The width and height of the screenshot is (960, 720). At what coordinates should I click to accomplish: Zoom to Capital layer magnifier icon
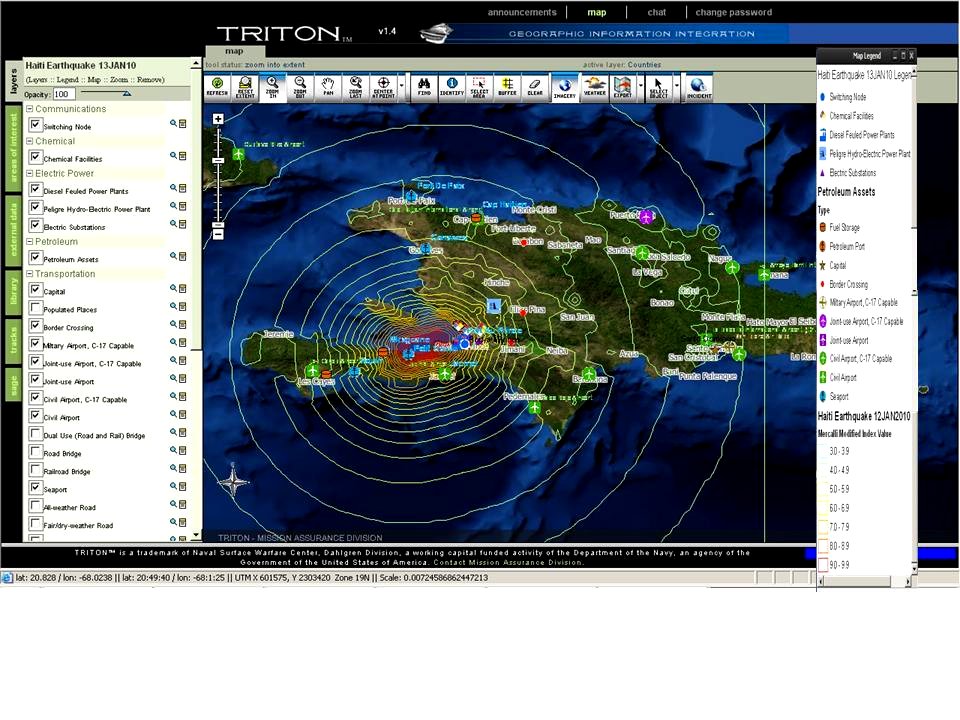click(x=173, y=288)
